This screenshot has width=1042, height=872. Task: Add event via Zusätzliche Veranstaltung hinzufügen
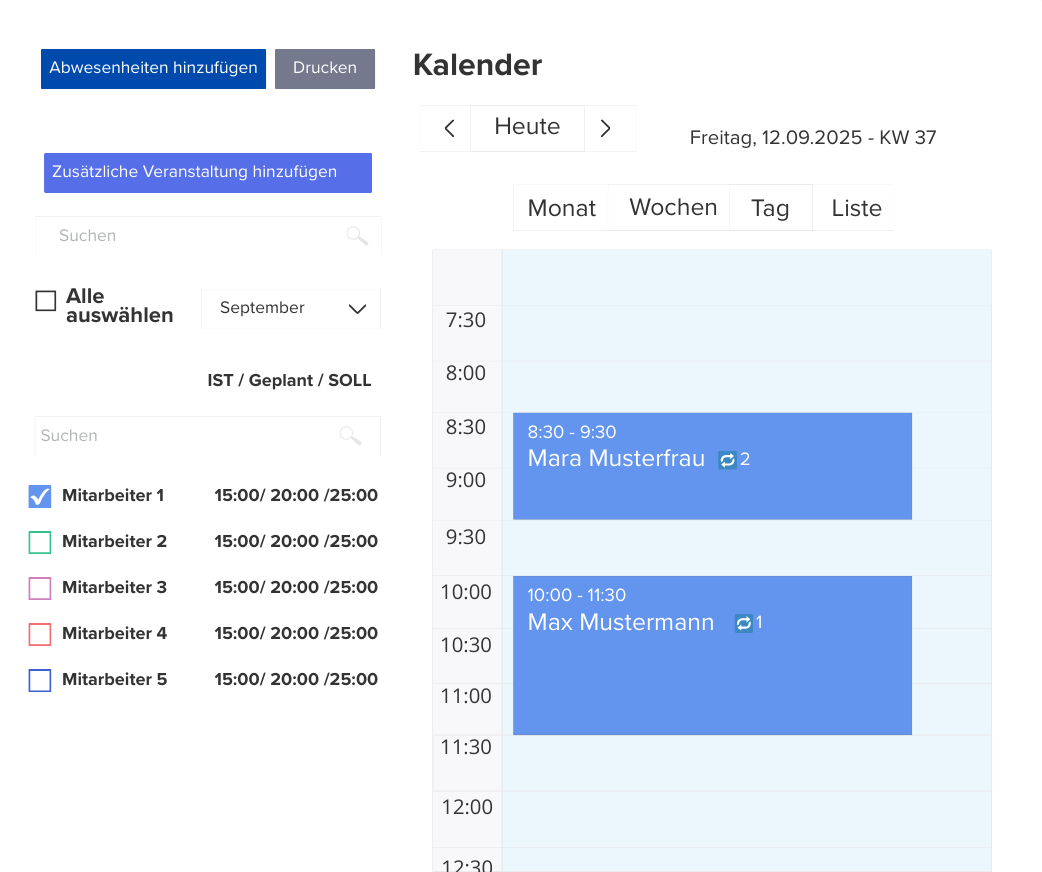(208, 173)
